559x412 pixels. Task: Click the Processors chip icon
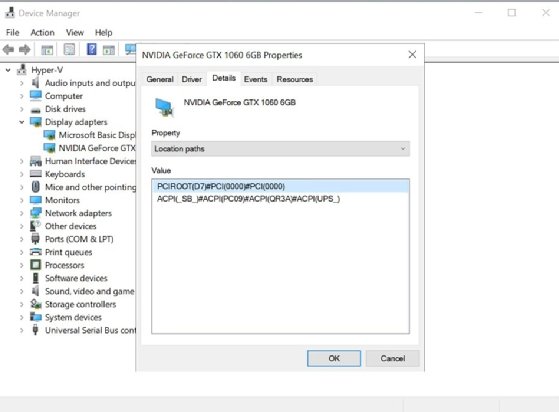[36, 265]
